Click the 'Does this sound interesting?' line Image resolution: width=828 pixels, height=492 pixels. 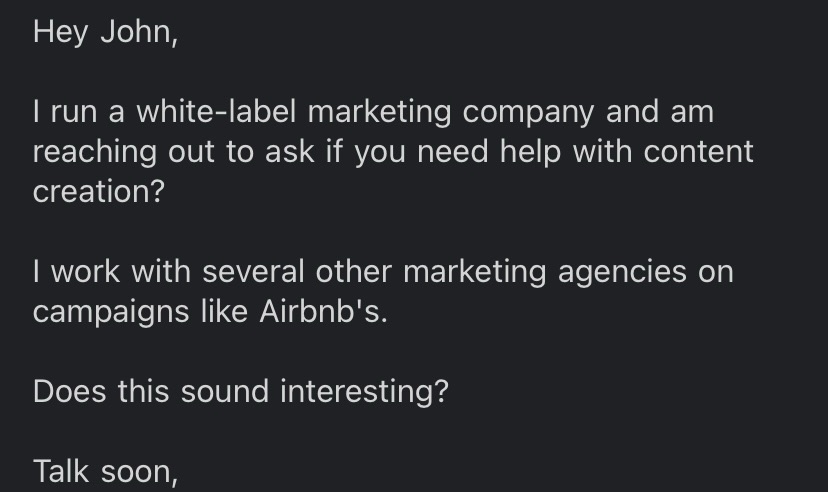240,390
